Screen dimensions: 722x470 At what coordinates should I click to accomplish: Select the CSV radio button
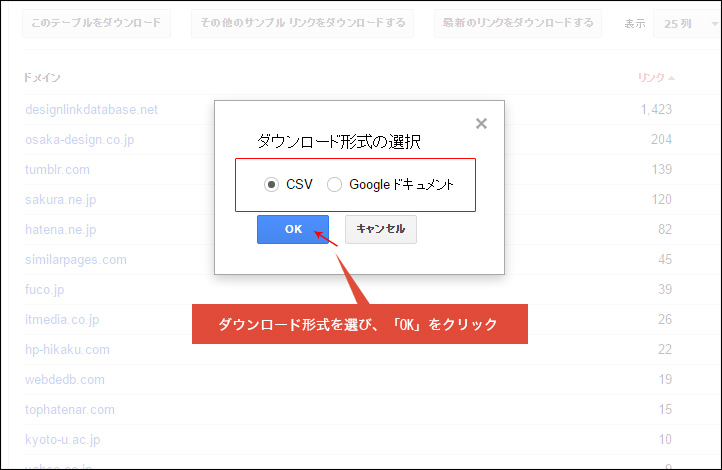click(x=271, y=185)
